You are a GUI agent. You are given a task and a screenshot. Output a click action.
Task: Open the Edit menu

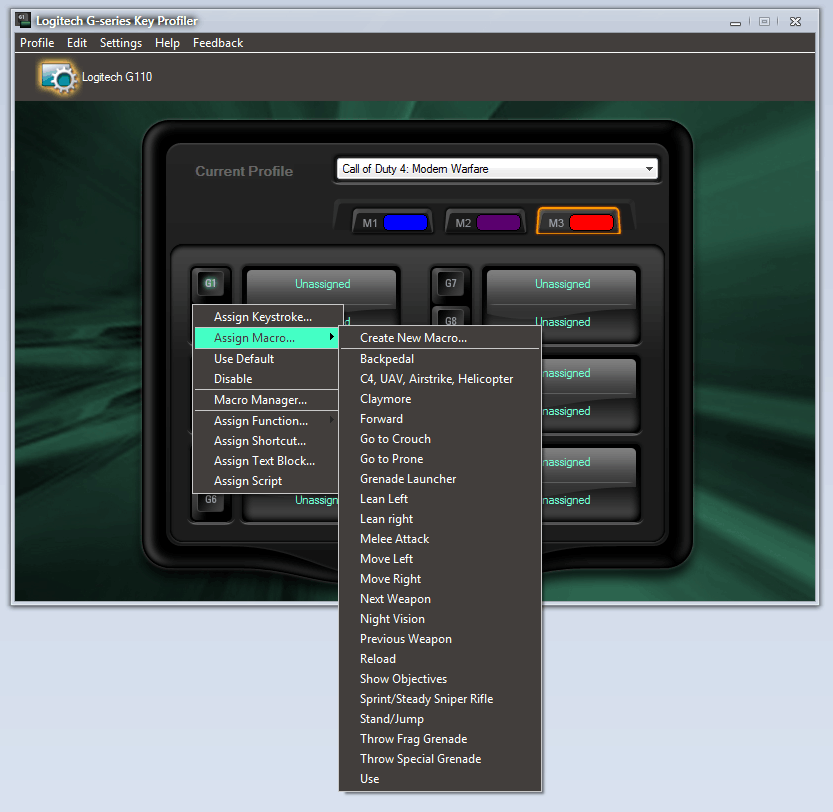(x=77, y=43)
